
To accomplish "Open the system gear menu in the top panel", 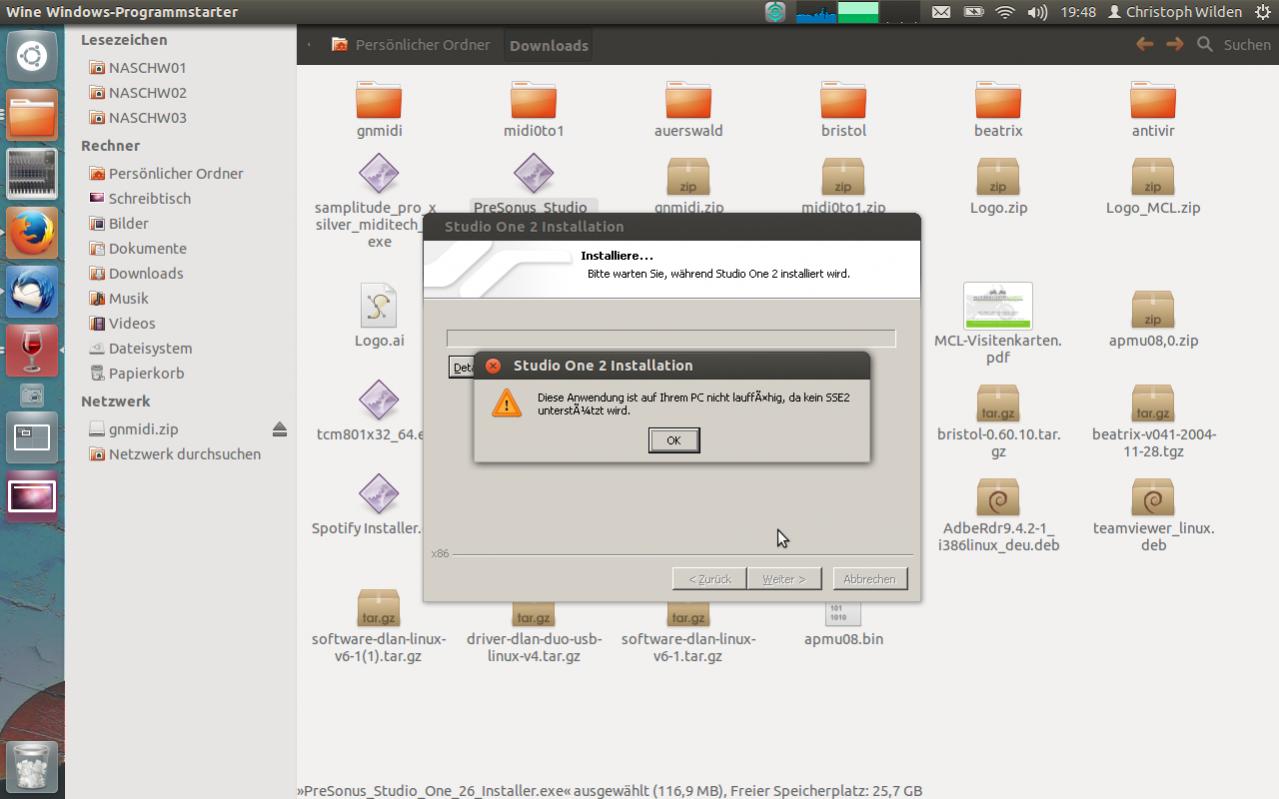I will [1261, 12].
